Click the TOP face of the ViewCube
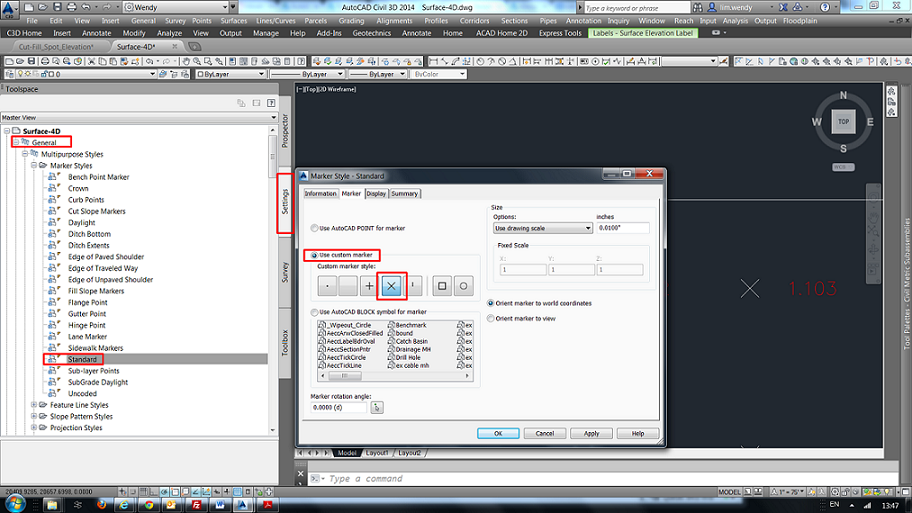Image resolution: width=912 pixels, height=513 pixels. 843,122
